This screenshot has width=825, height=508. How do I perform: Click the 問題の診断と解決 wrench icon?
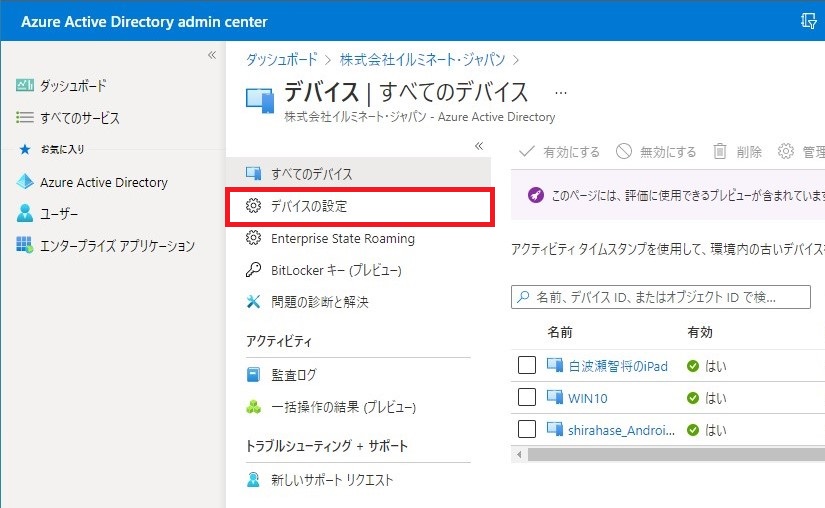253,301
